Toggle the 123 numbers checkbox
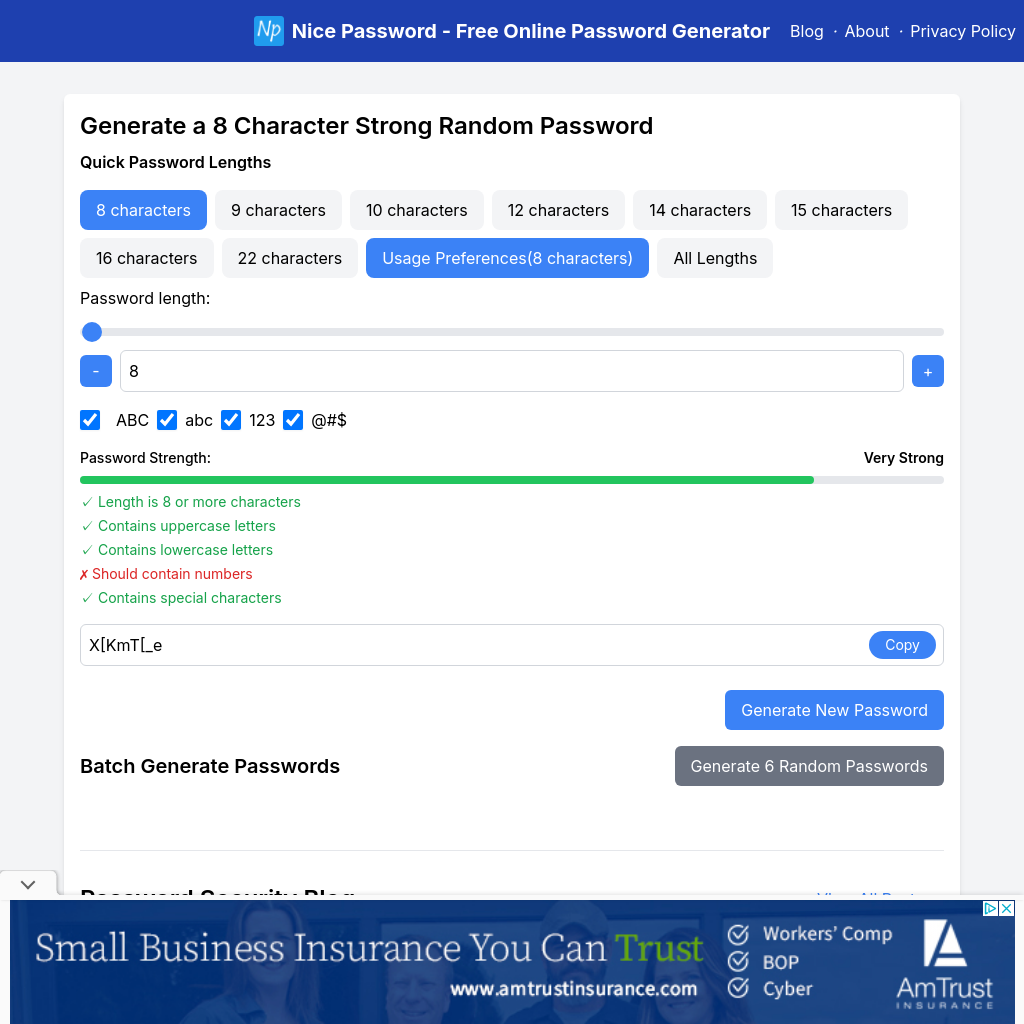The height and width of the screenshot is (1024, 1024). [x=231, y=420]
